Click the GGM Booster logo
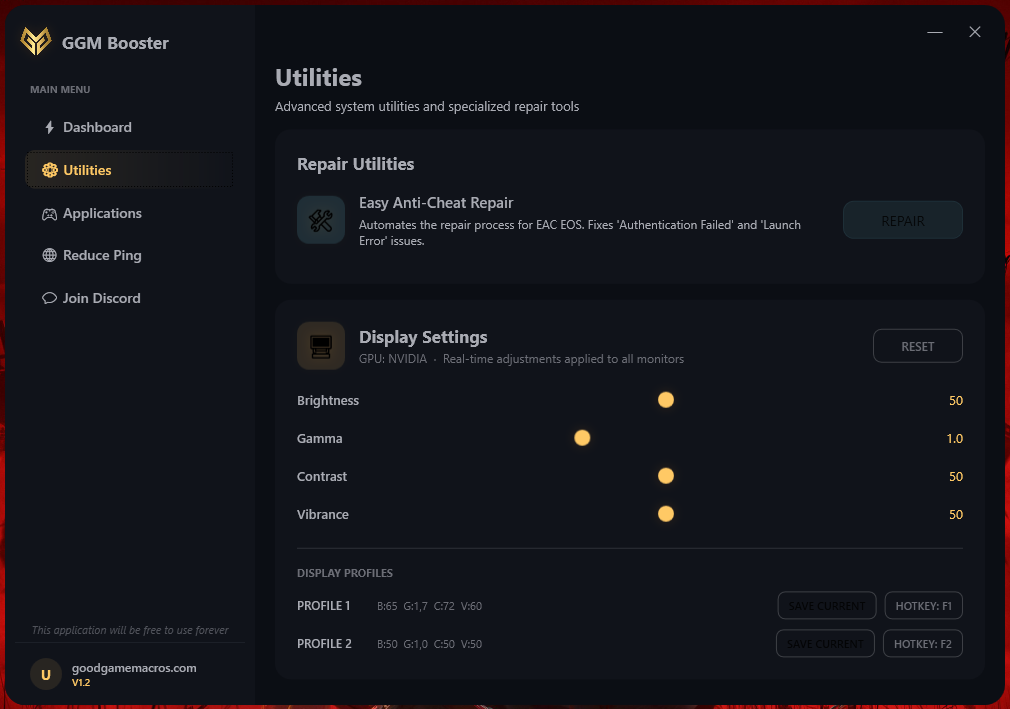This screenshot has height=709, width=1010. point(37,42)
